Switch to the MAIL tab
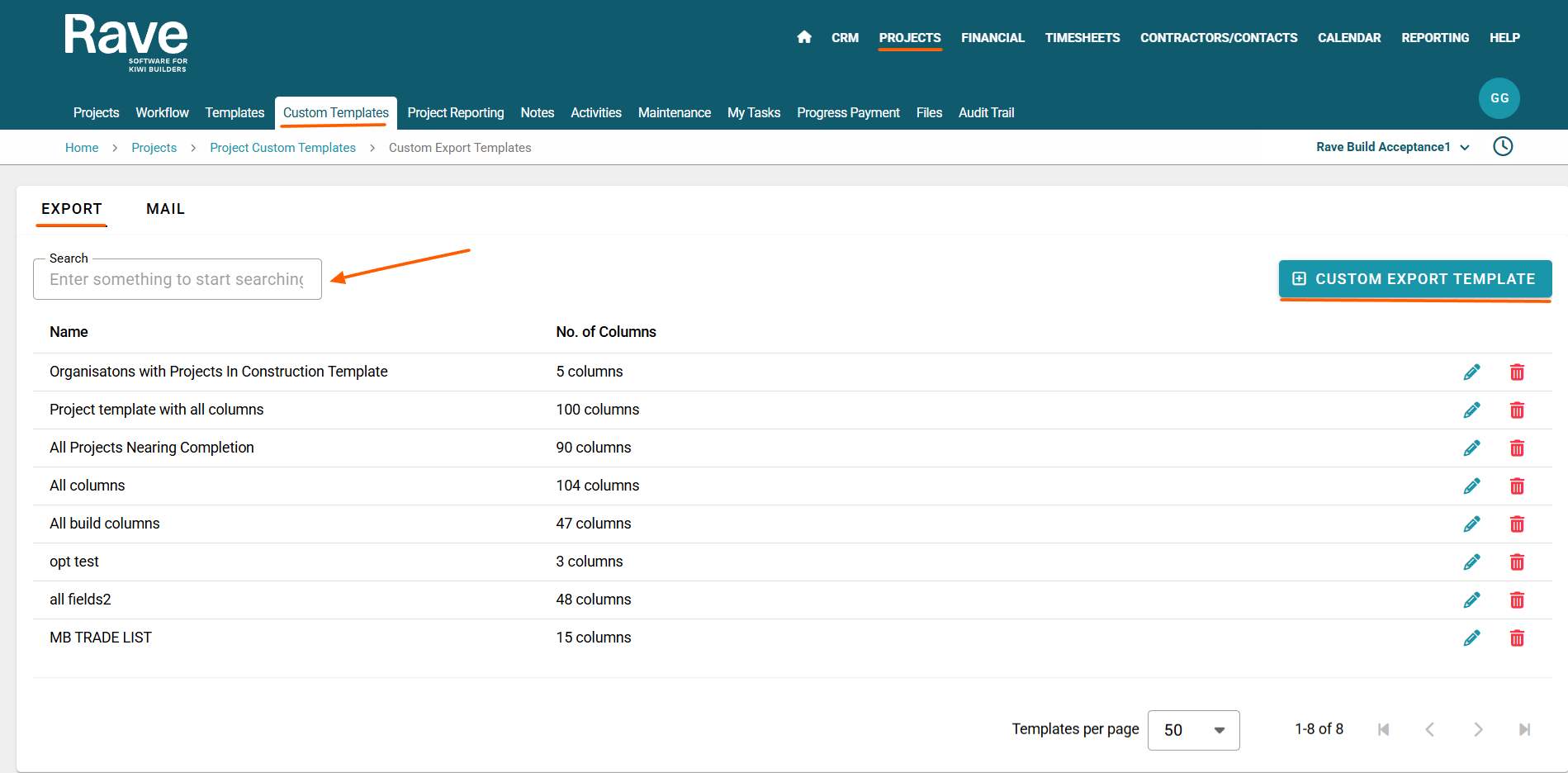This screenshot has height=773, width=1568. (165, 209)
